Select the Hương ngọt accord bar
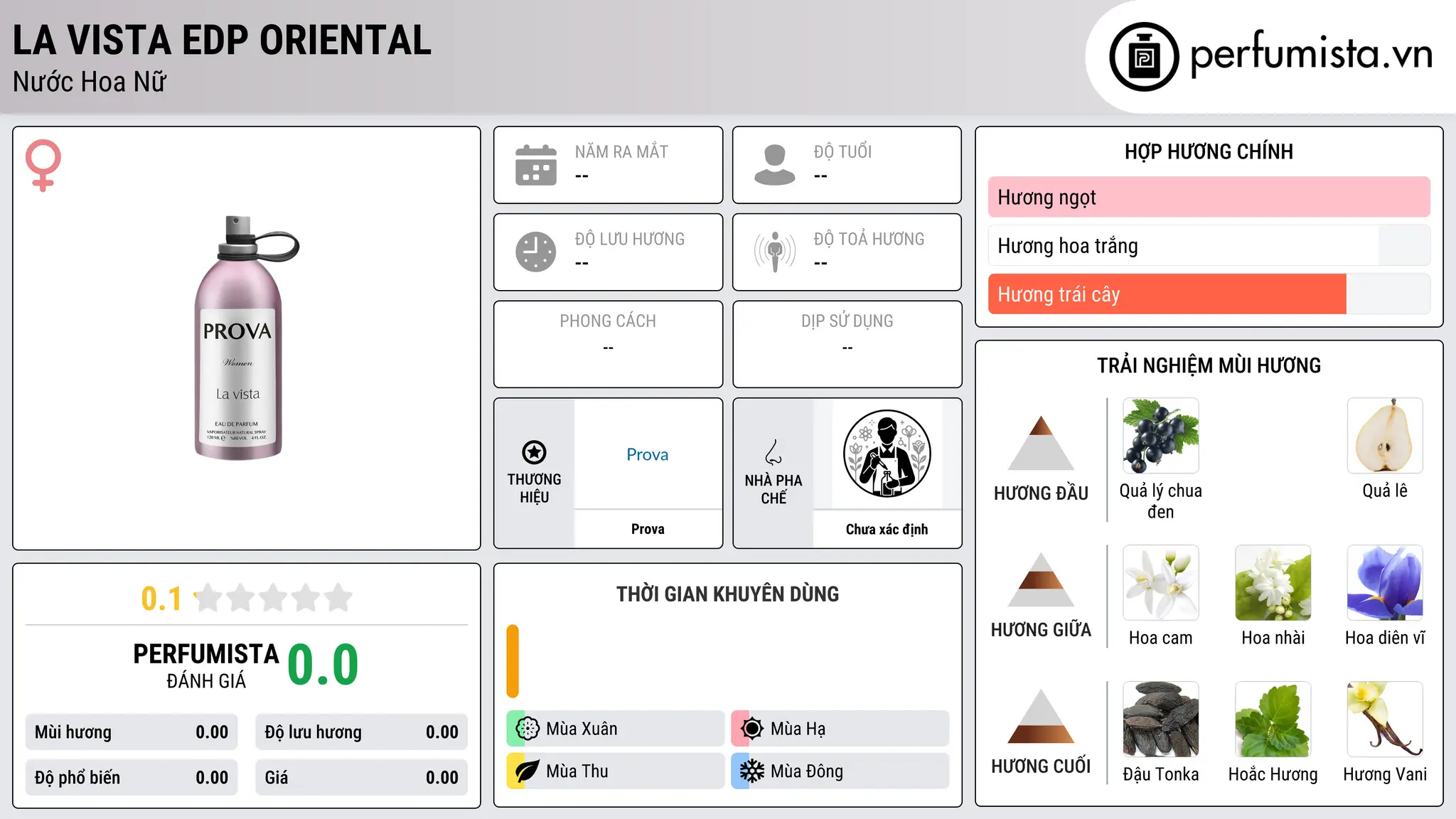Viewport: 1456px width, 819px height. [x=1209, y=197]
